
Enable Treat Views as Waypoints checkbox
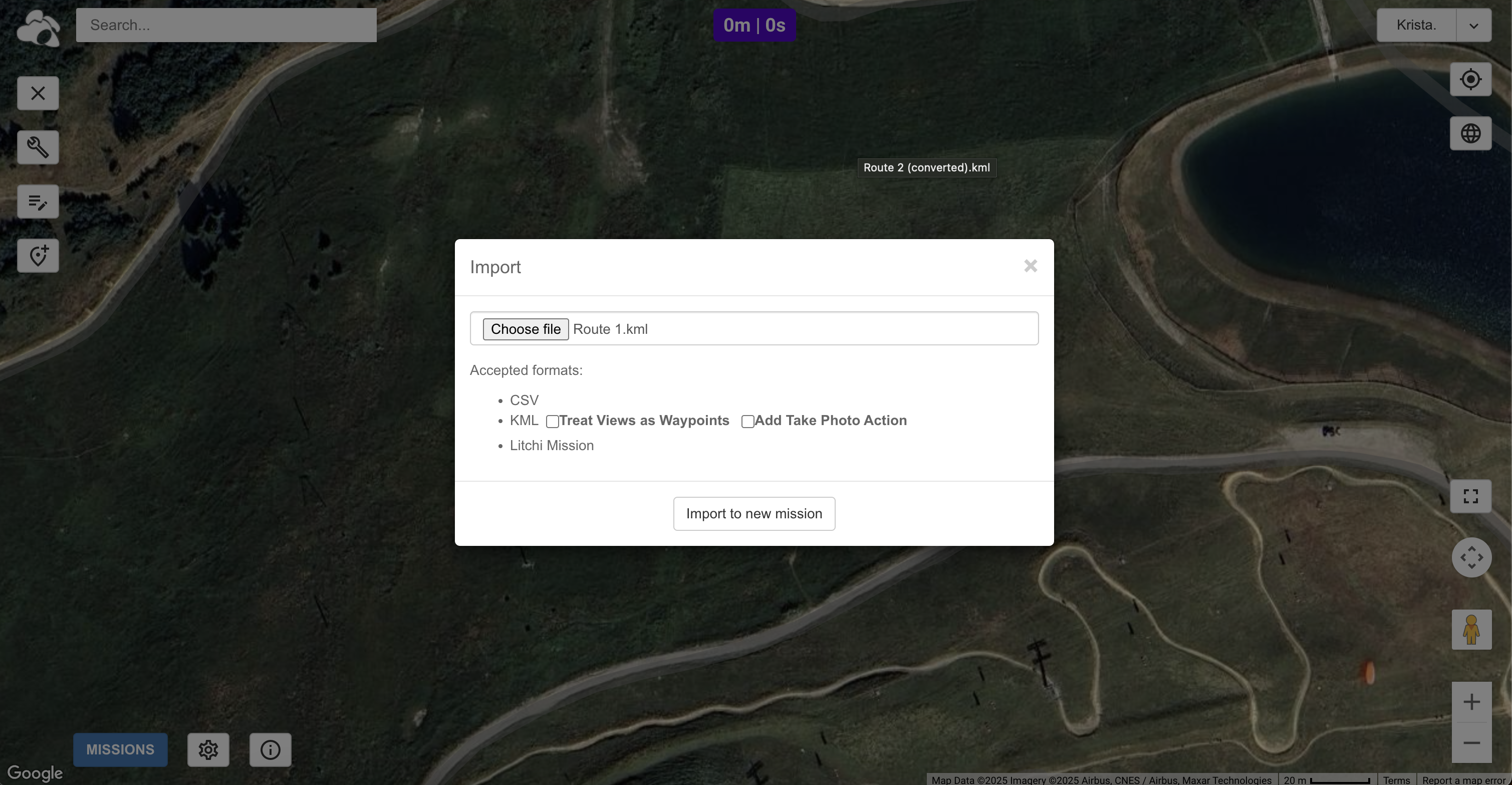(552, 422)
